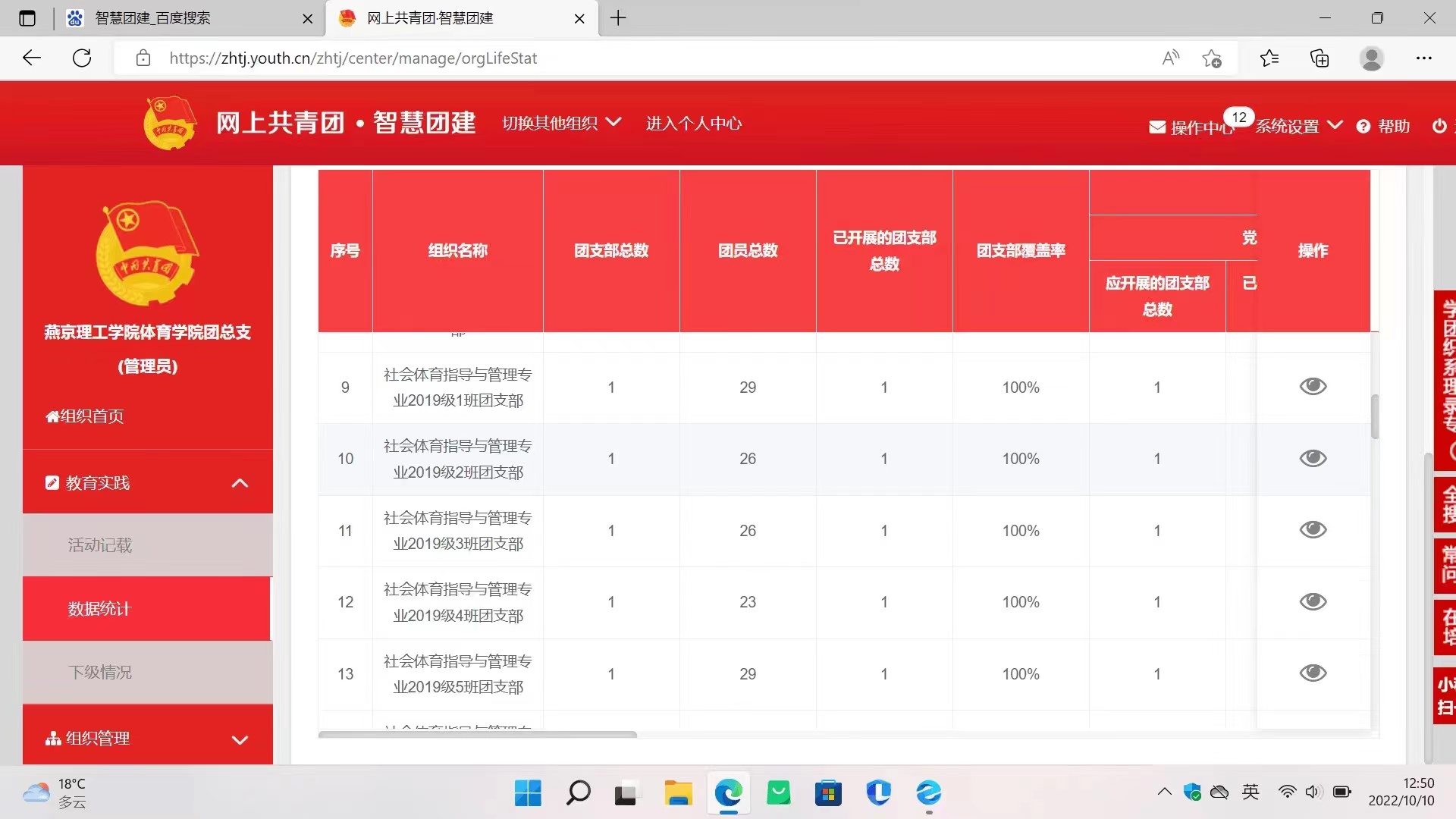Click eye icon for row 13
This screenshot has width=1456, height=819.
[1313, 673]
